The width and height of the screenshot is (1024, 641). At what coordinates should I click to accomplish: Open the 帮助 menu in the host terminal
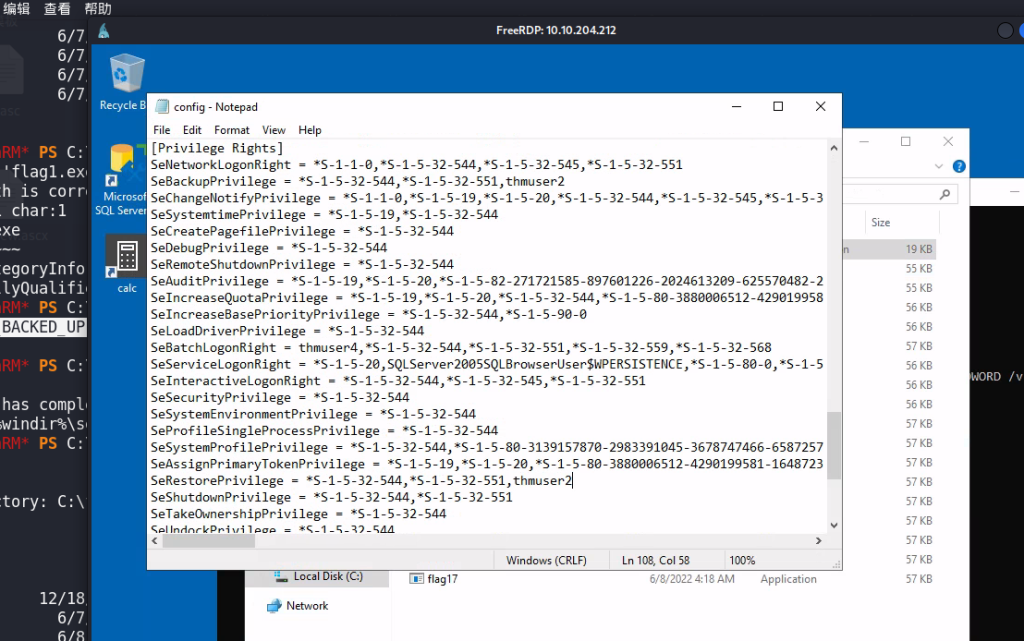[98, 8]
